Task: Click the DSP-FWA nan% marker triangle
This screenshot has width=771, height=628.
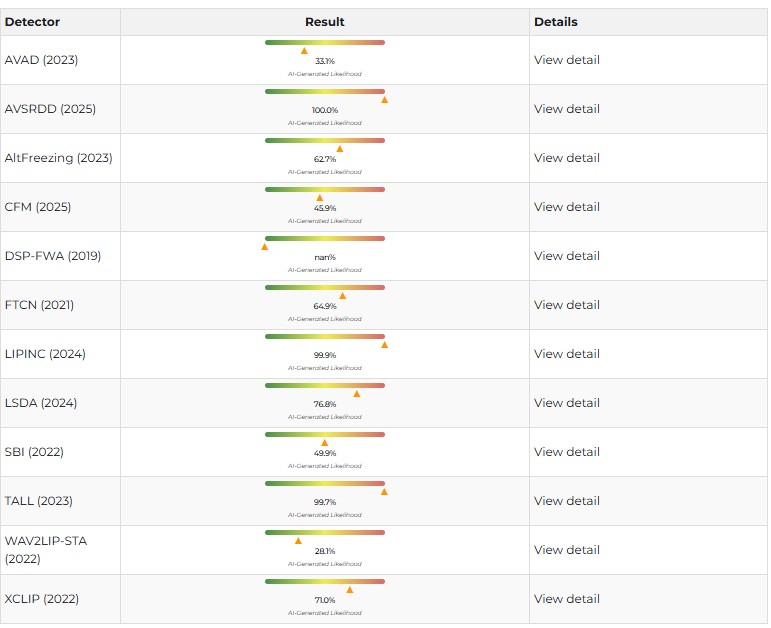Action: point(265,247)
